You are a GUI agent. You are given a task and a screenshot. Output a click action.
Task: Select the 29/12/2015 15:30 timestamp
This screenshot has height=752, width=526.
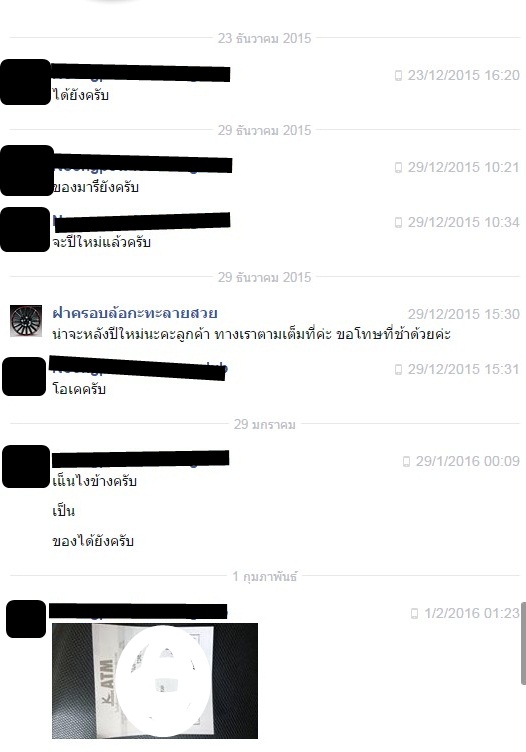point(464,314)
